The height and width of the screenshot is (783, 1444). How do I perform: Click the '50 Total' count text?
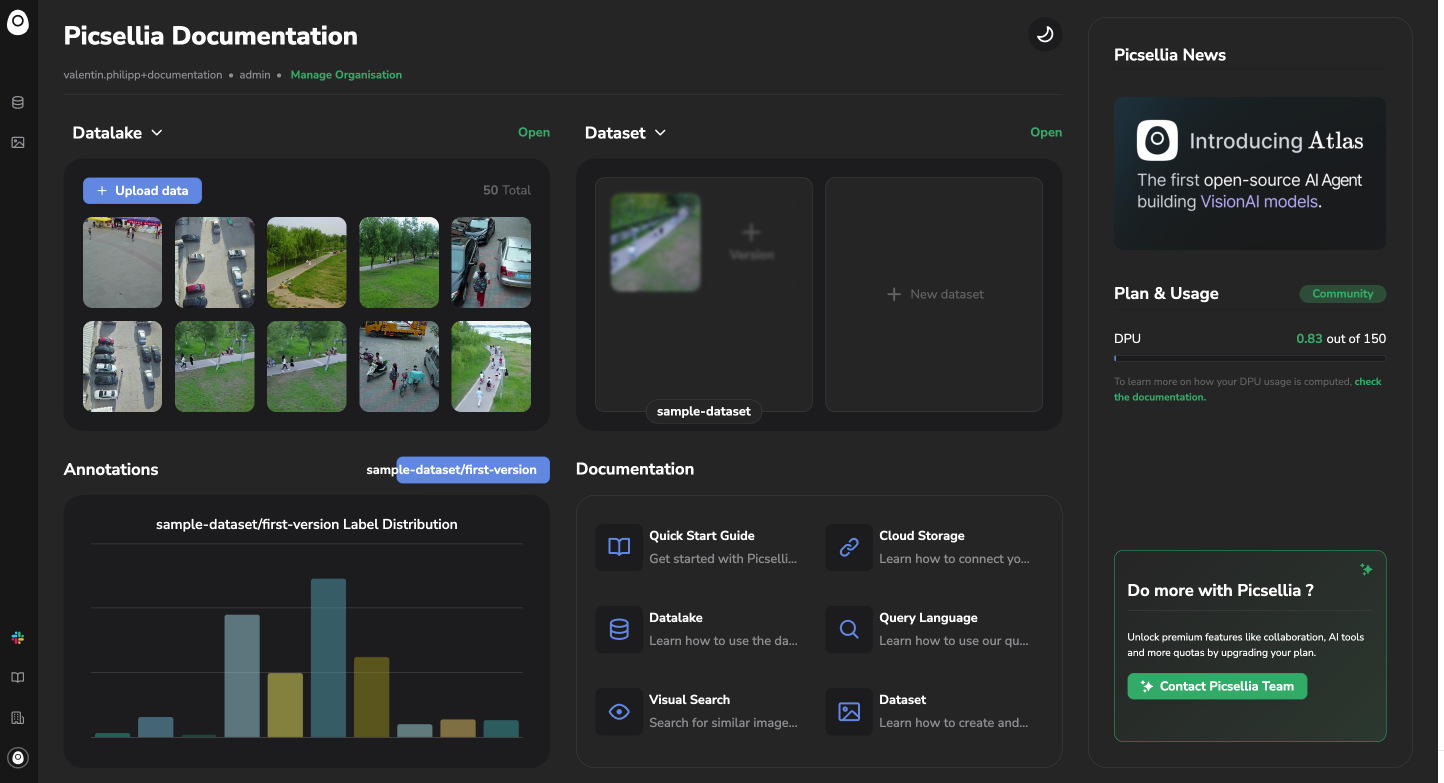pyautogui.click(x=507, y=190)
